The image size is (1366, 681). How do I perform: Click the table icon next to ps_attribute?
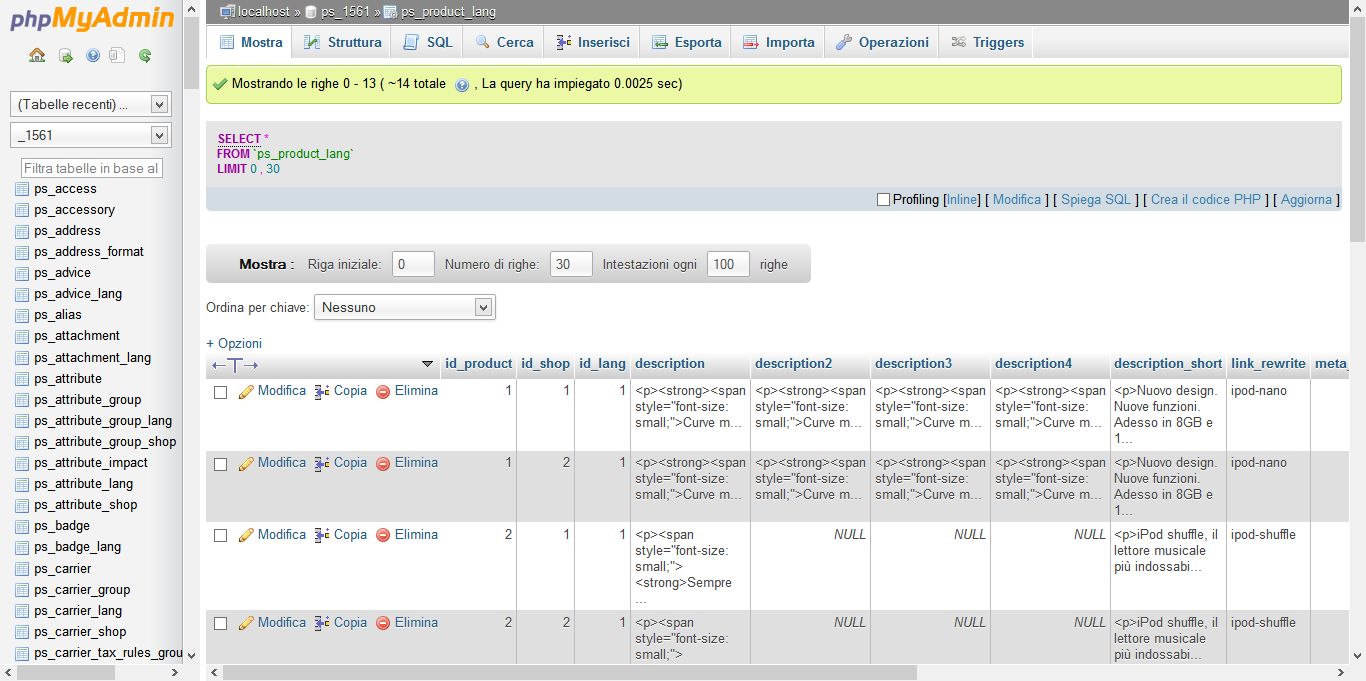[22, 379]
